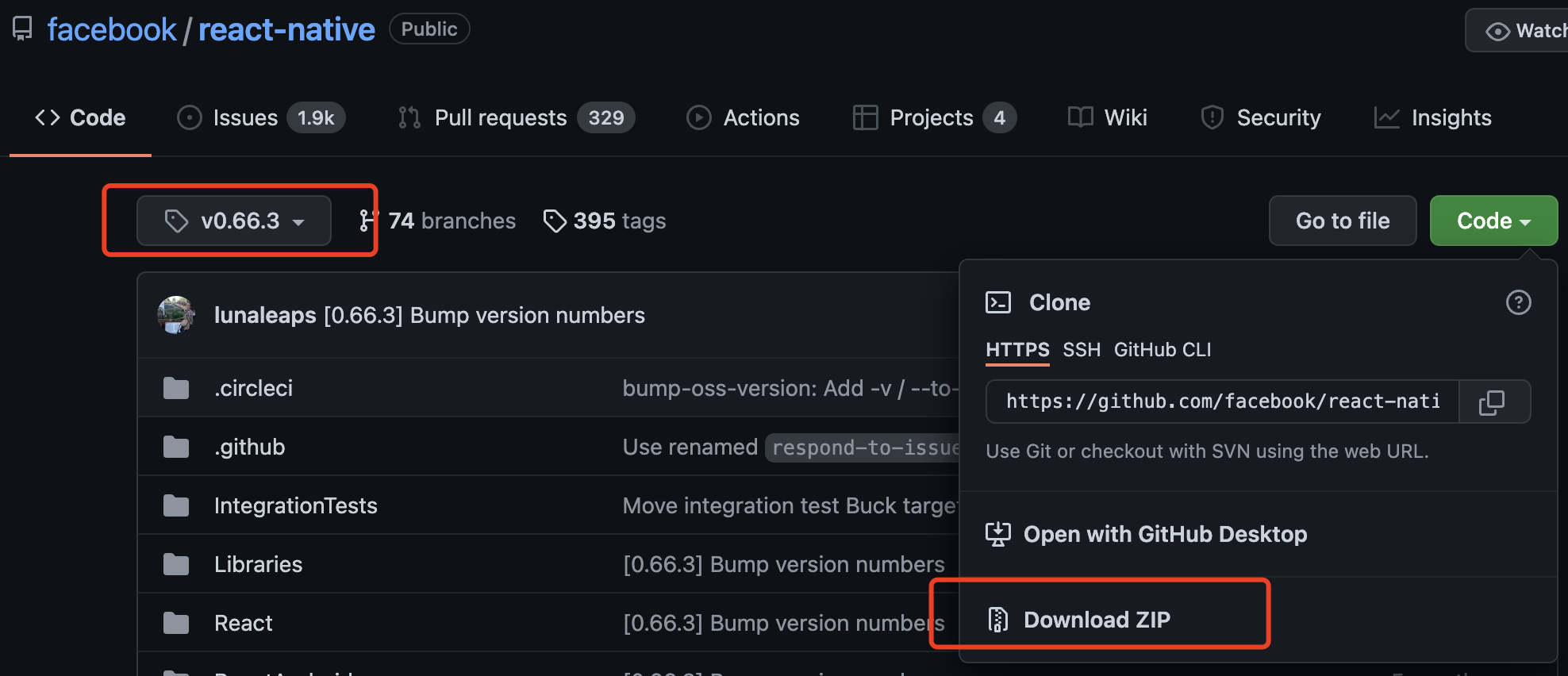
Task: Click the folder icon next to .github
Action: point(176,447)
